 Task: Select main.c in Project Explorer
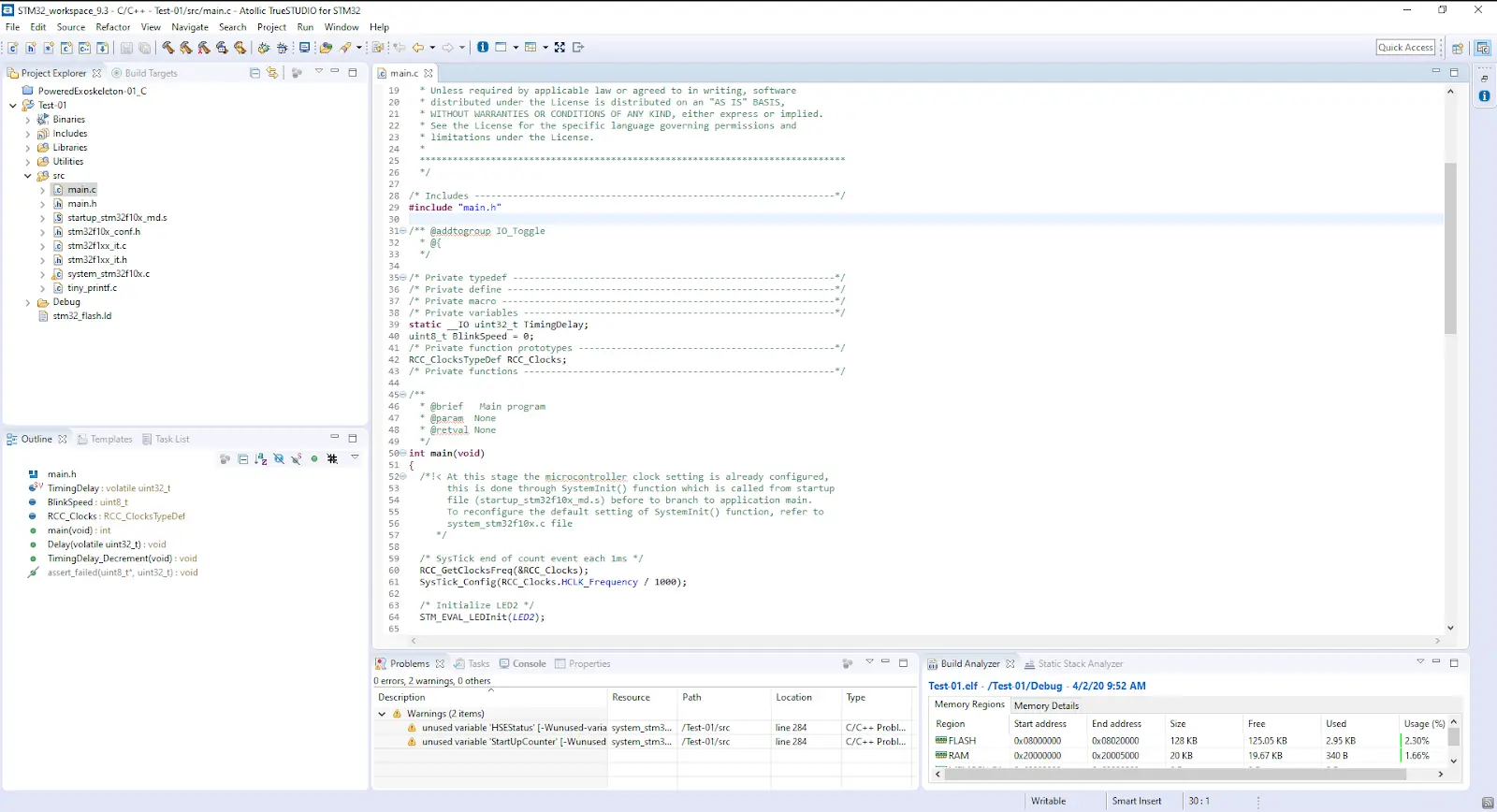point(81,190)
